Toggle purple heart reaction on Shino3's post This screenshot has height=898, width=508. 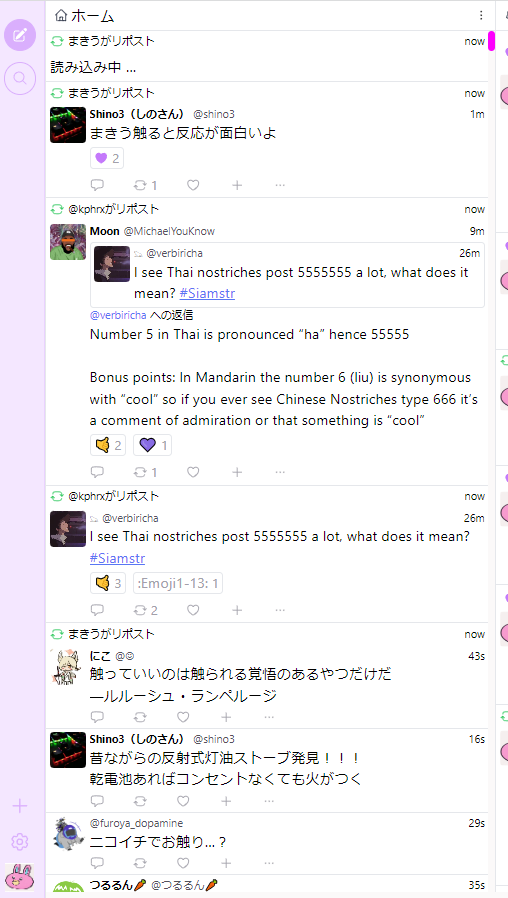coord(107,158)
